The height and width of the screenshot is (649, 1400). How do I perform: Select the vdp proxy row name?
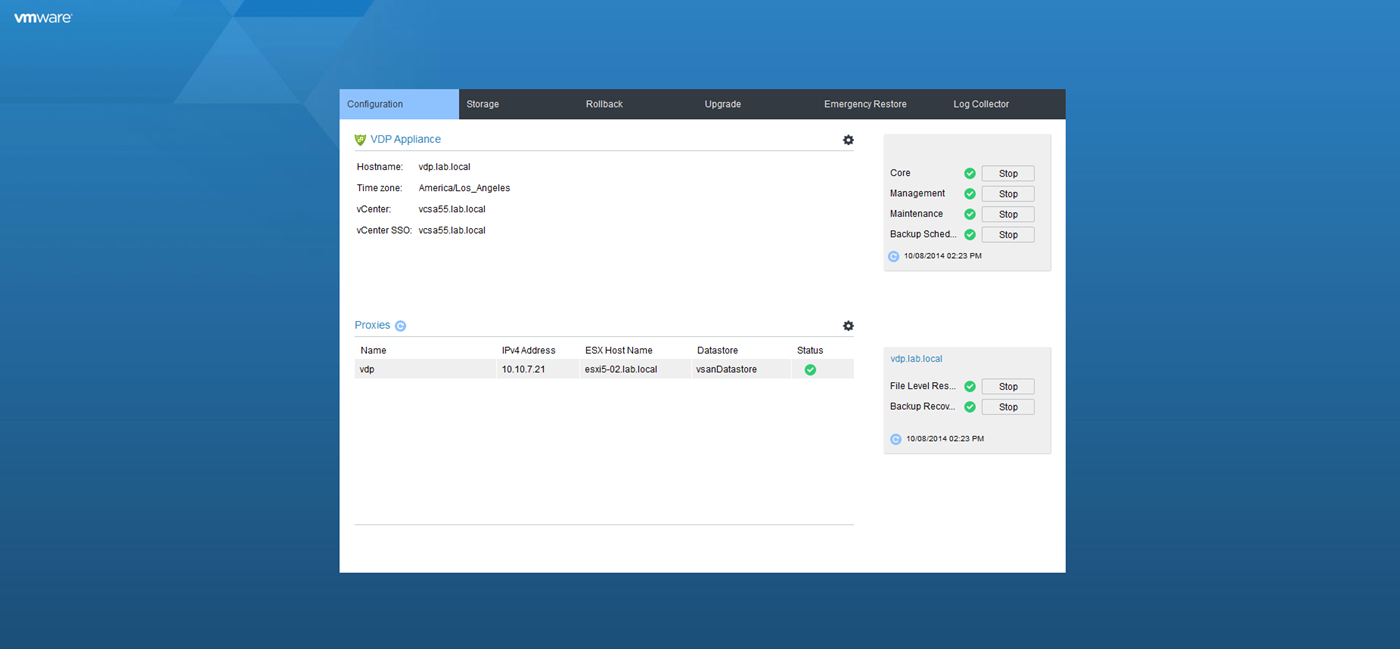(367, 370)
